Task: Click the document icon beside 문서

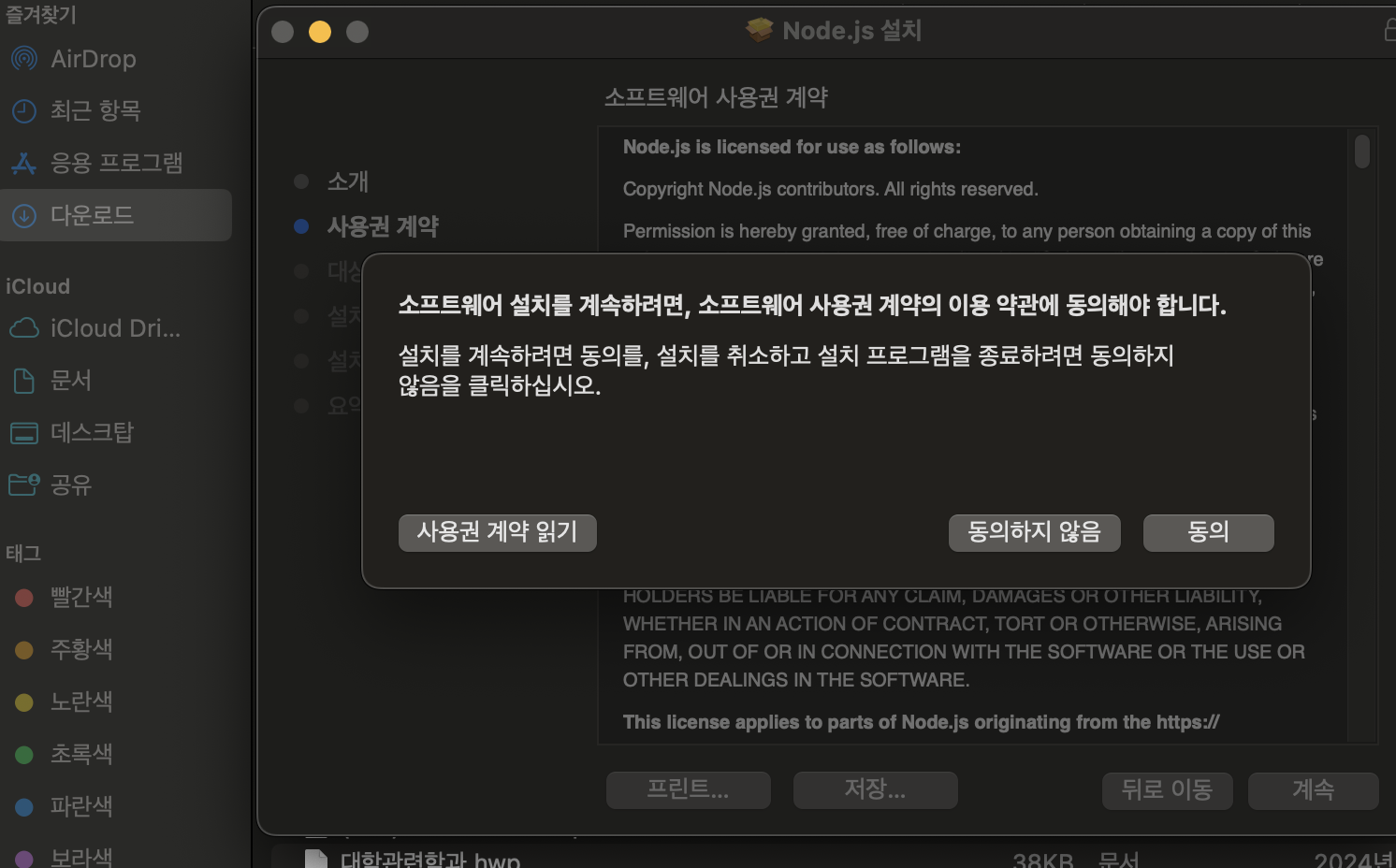Action: point(23,381)
